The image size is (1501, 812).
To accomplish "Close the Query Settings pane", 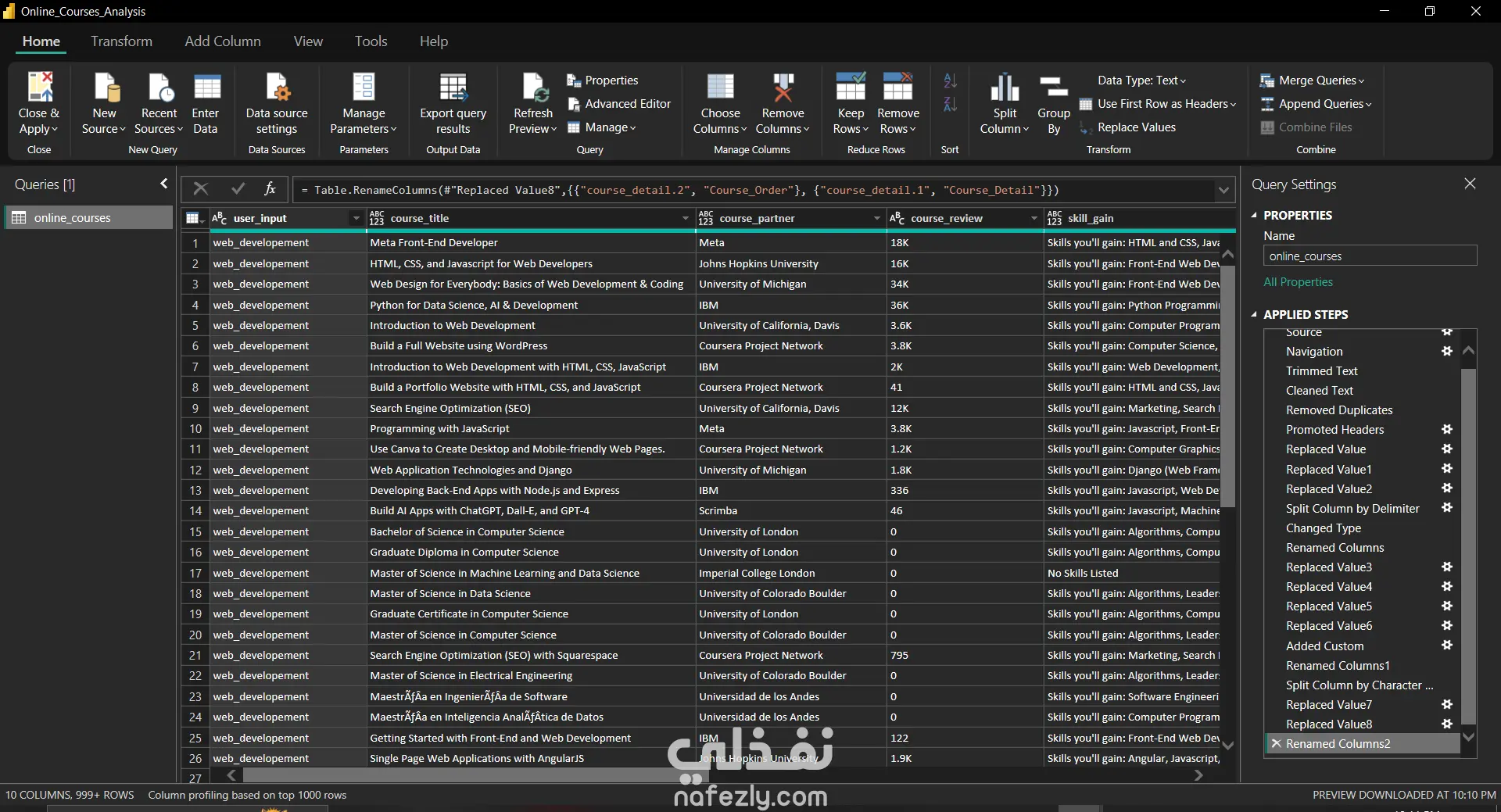I will point(1470,184).
